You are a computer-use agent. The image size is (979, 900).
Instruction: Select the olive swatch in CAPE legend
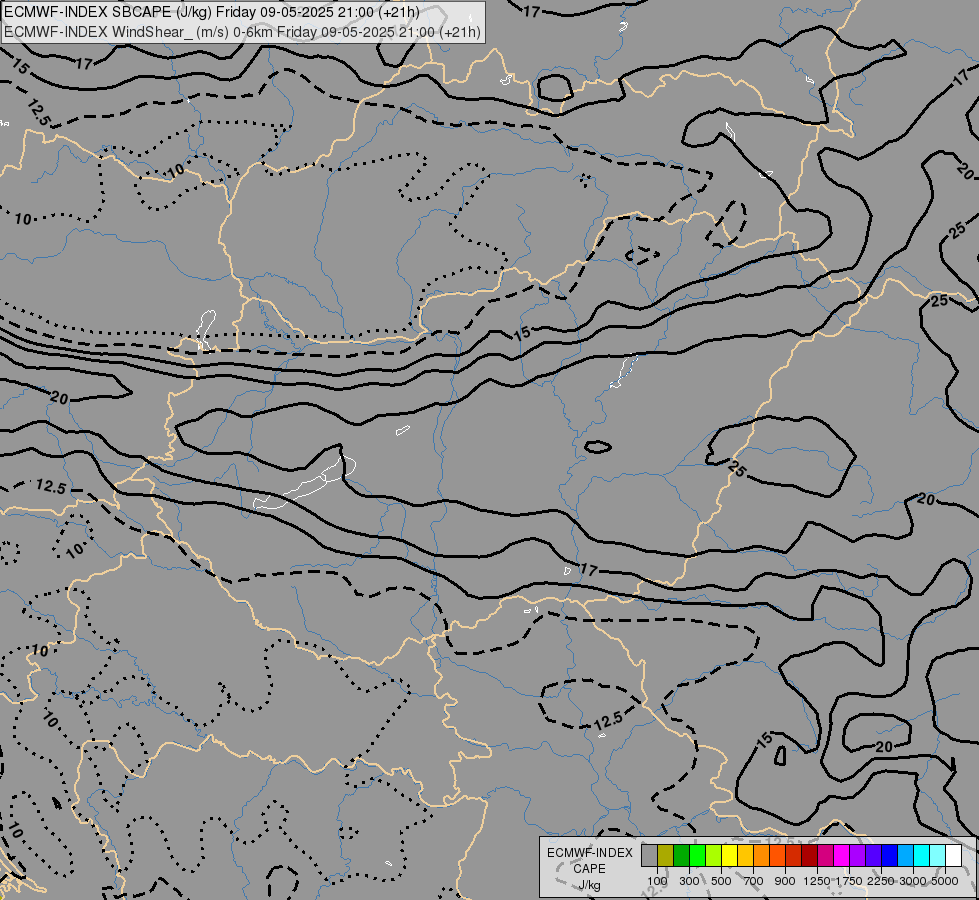click(x=666, y=855)
